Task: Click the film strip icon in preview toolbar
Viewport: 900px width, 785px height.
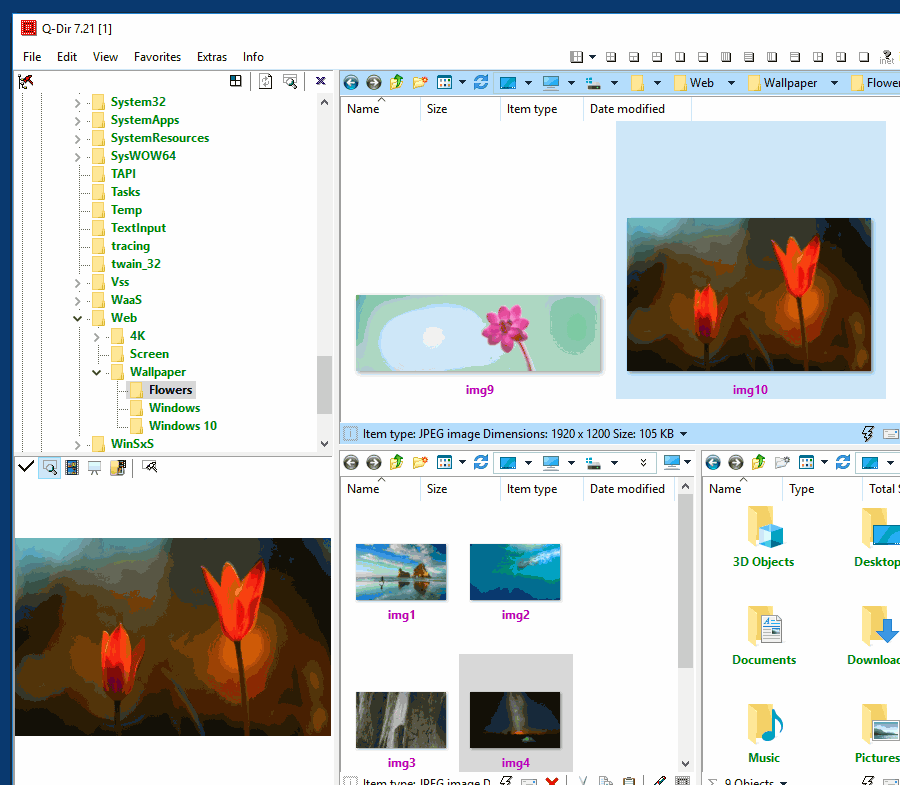Action: 72,467
